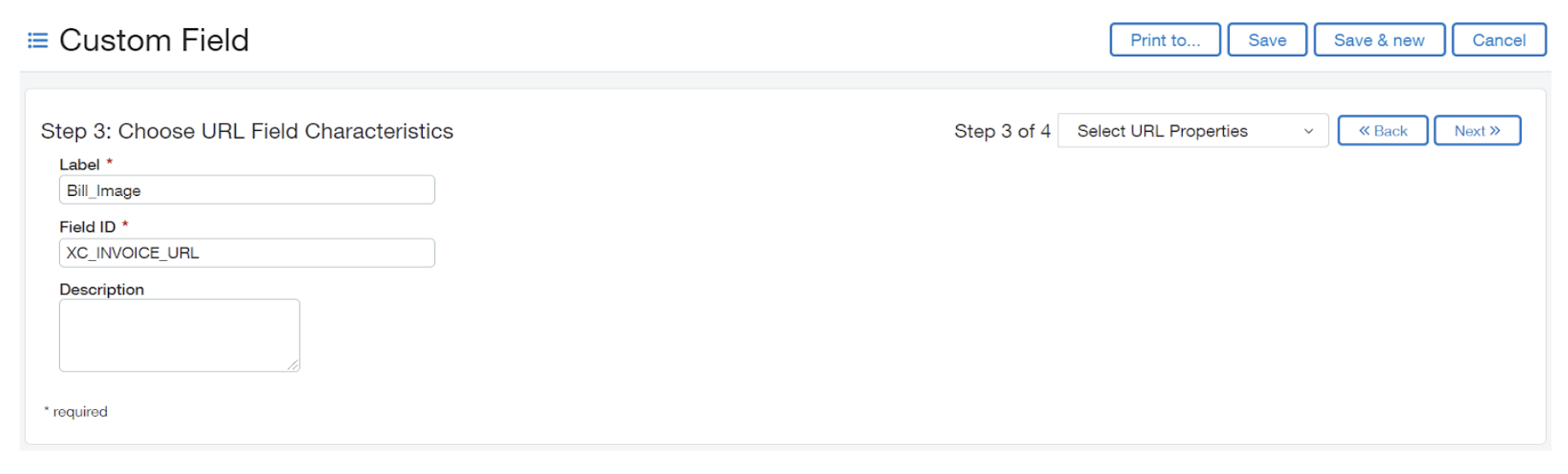Click the Step 3 Choose URL Field heading
Screen dimensions: 1568x474
(x=246, y=131)
